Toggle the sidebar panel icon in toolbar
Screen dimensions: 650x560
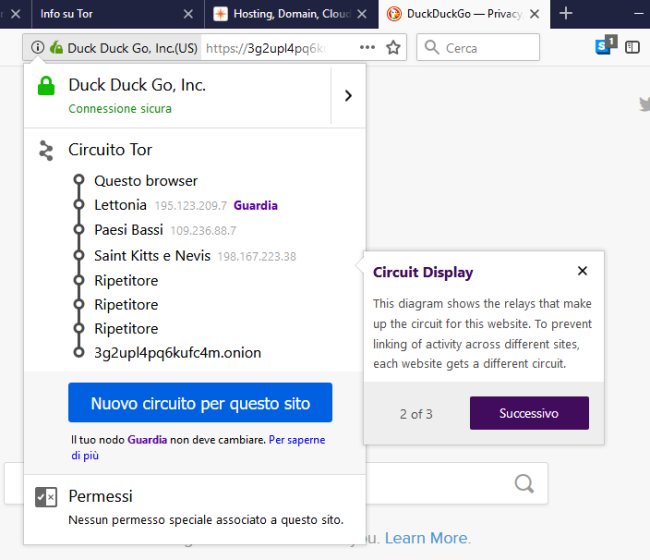pos(633,48)
